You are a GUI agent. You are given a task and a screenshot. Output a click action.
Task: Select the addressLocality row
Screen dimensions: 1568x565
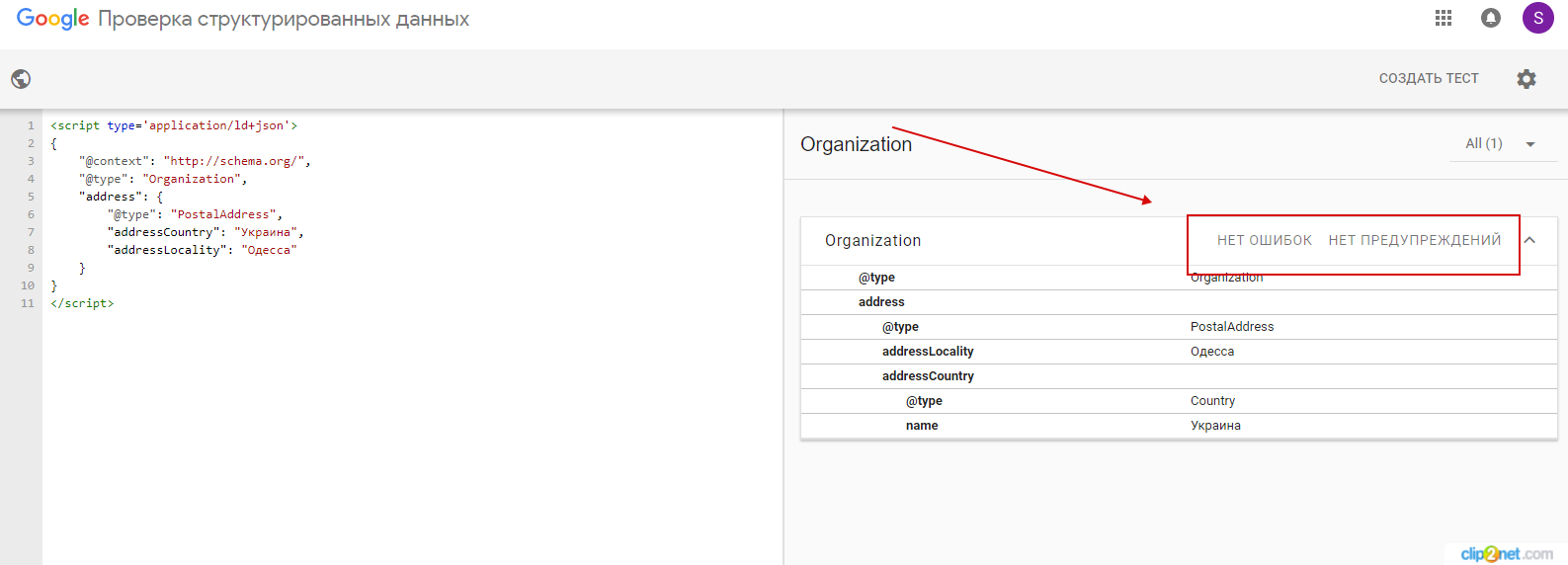(928, 352)
